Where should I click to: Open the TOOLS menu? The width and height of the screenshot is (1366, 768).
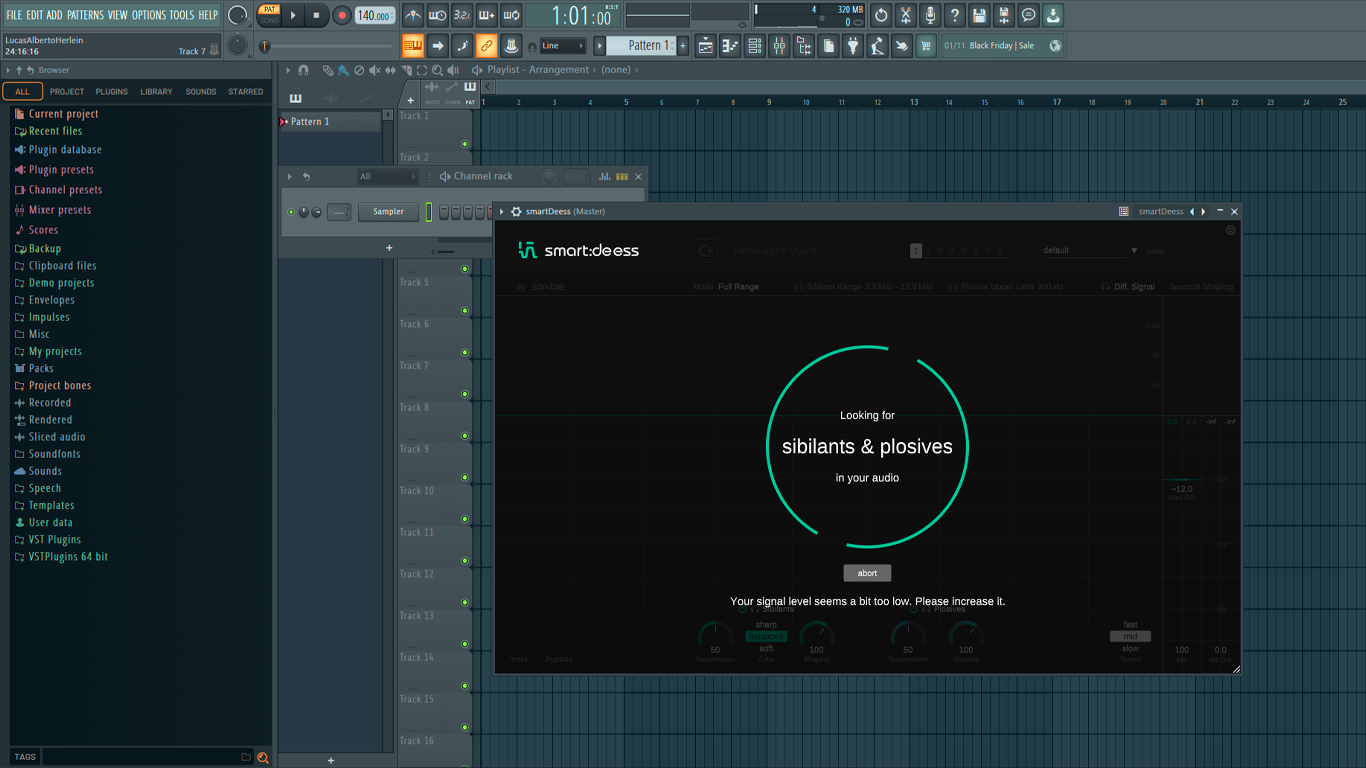pos(181,15)
